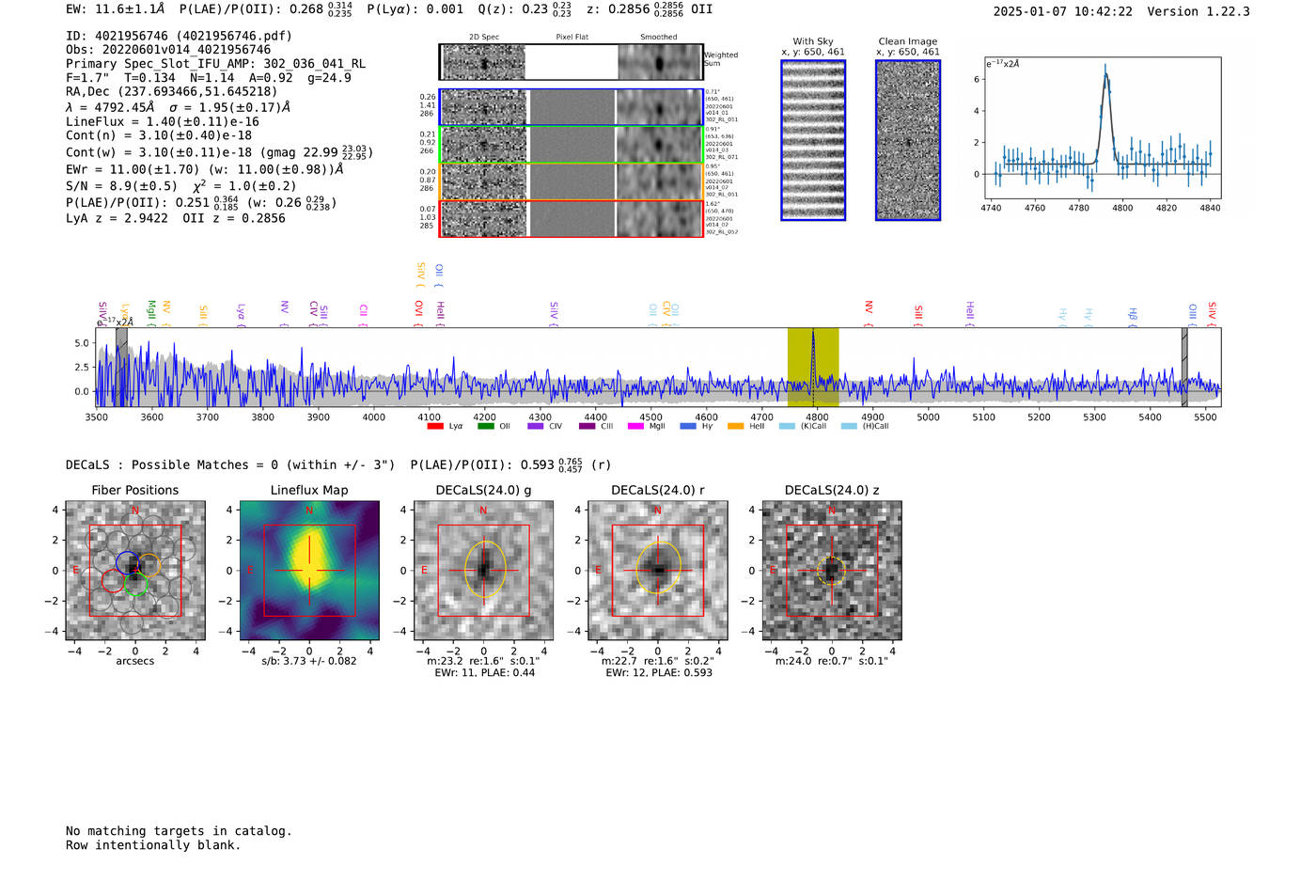
Task: Click the Gaussian emission line fit plot
Action: (x=1102, y=128)
